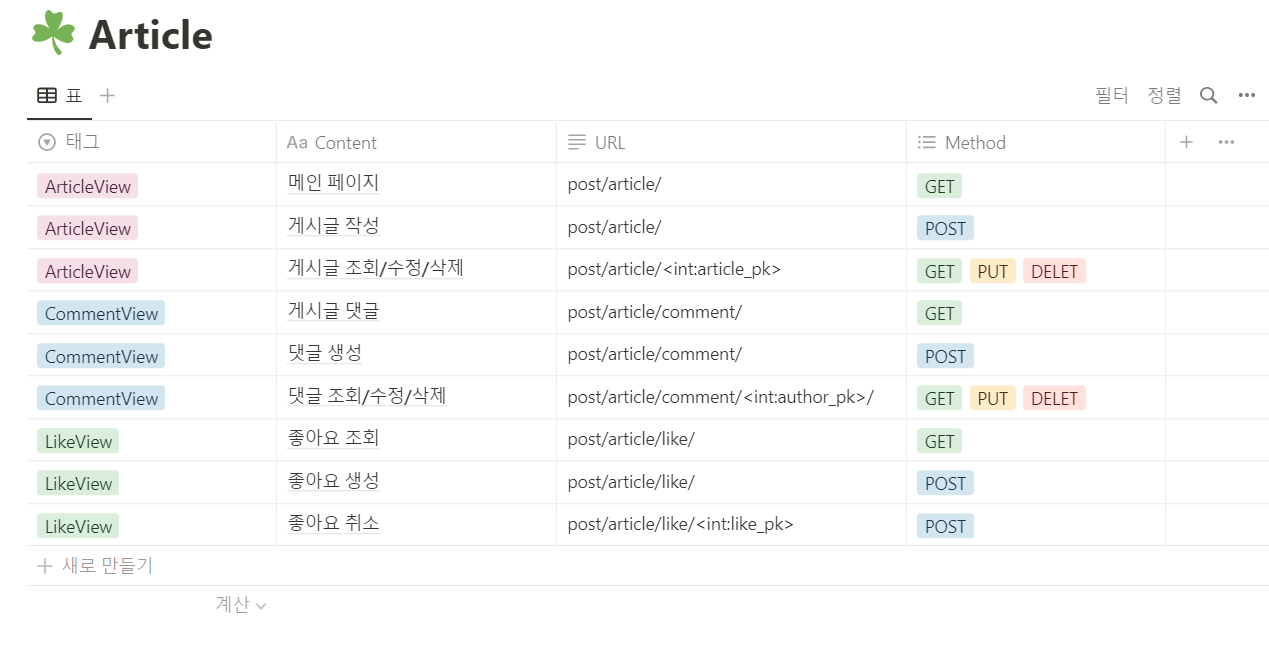
Task: Click the multi-select icon on Method column
Action: pos(926,141)
